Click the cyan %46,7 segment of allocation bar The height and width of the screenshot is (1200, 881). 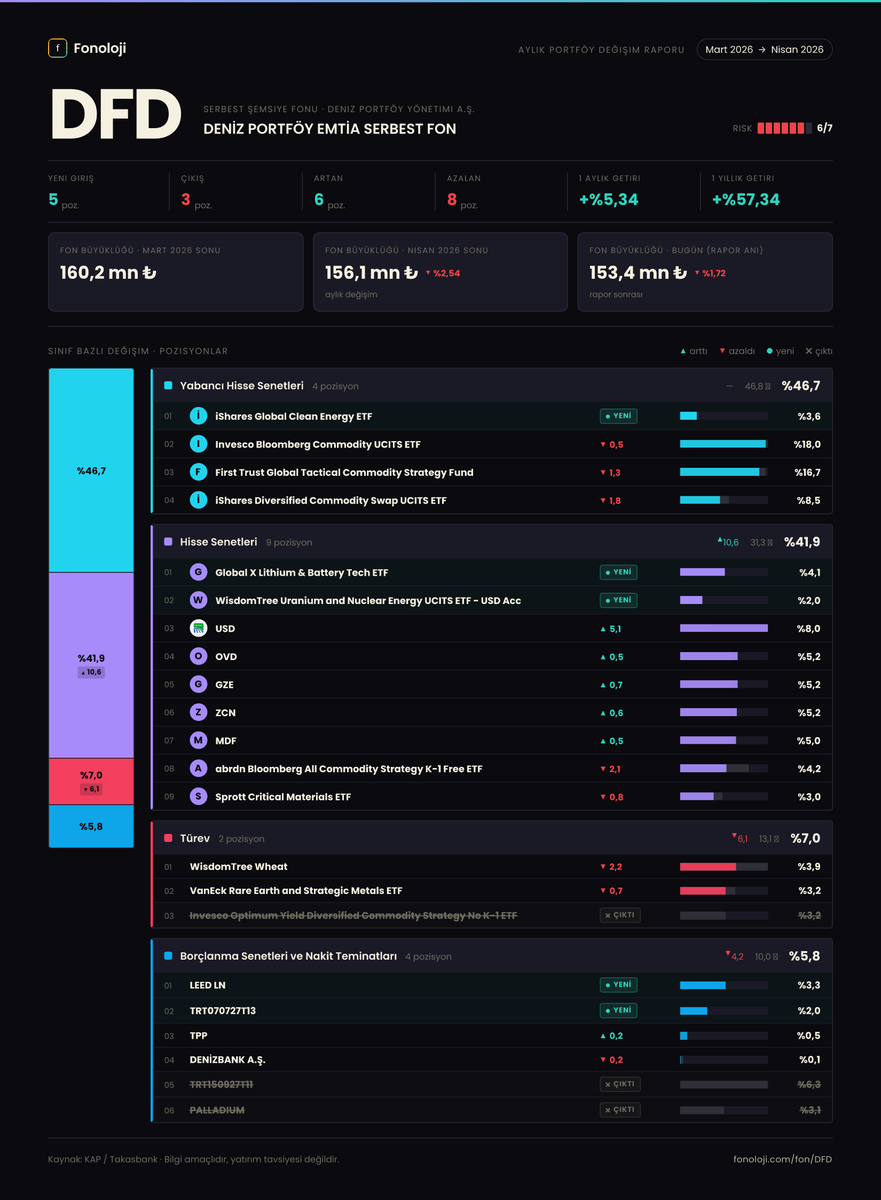91,470
